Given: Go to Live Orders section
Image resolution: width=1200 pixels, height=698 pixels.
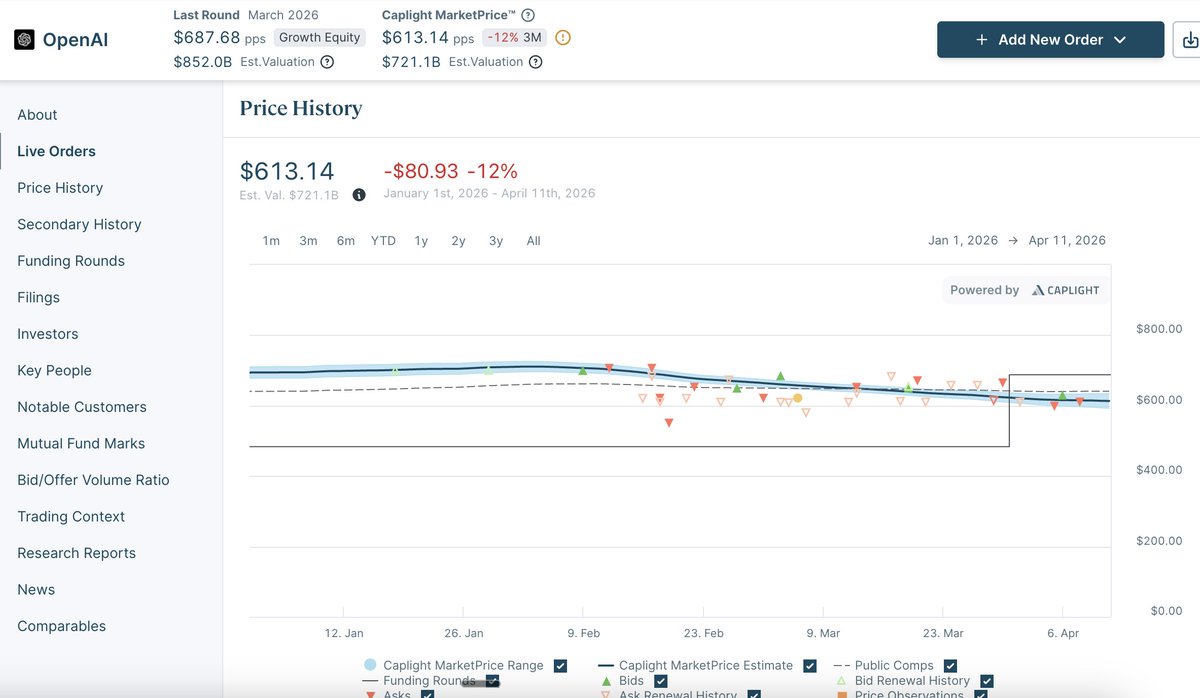Looking at the screenshot, I should [x=56, y=151].
